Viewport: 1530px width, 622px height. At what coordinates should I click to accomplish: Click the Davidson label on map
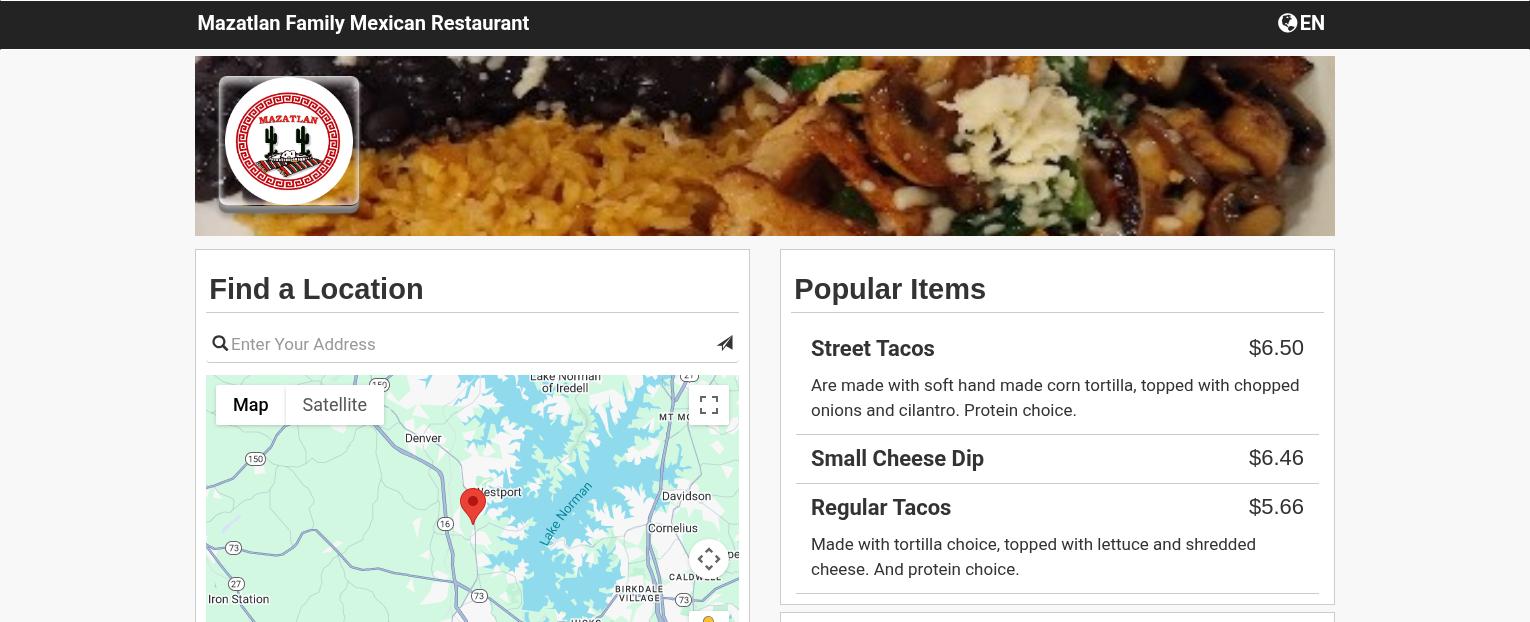click(686, 496)
